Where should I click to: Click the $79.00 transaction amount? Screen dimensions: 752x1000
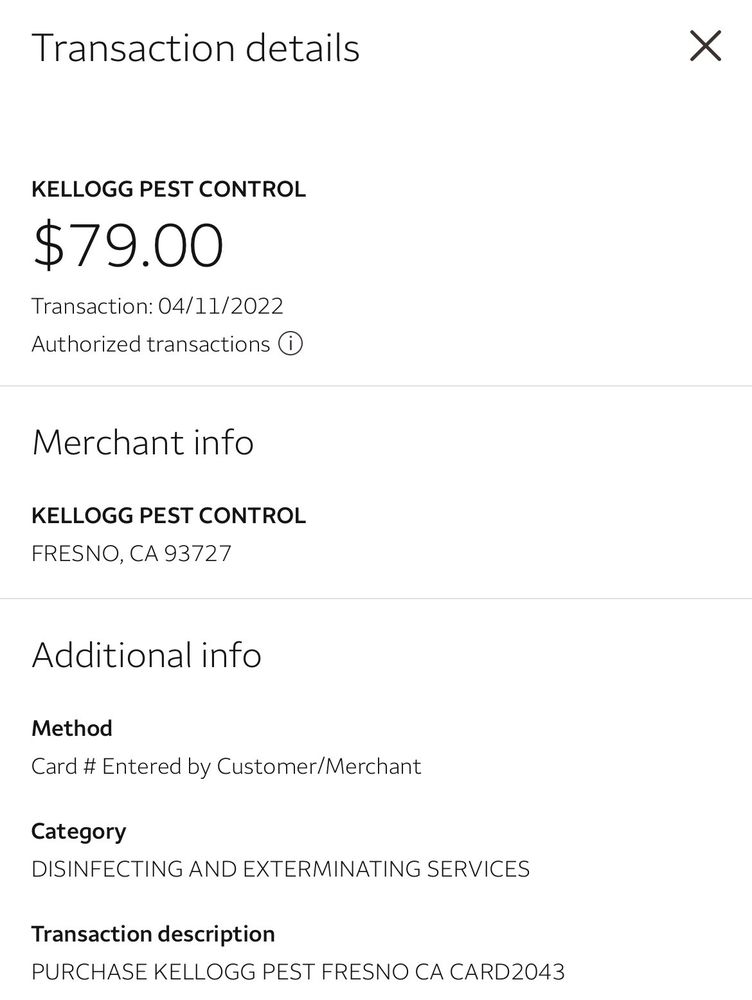128,246
